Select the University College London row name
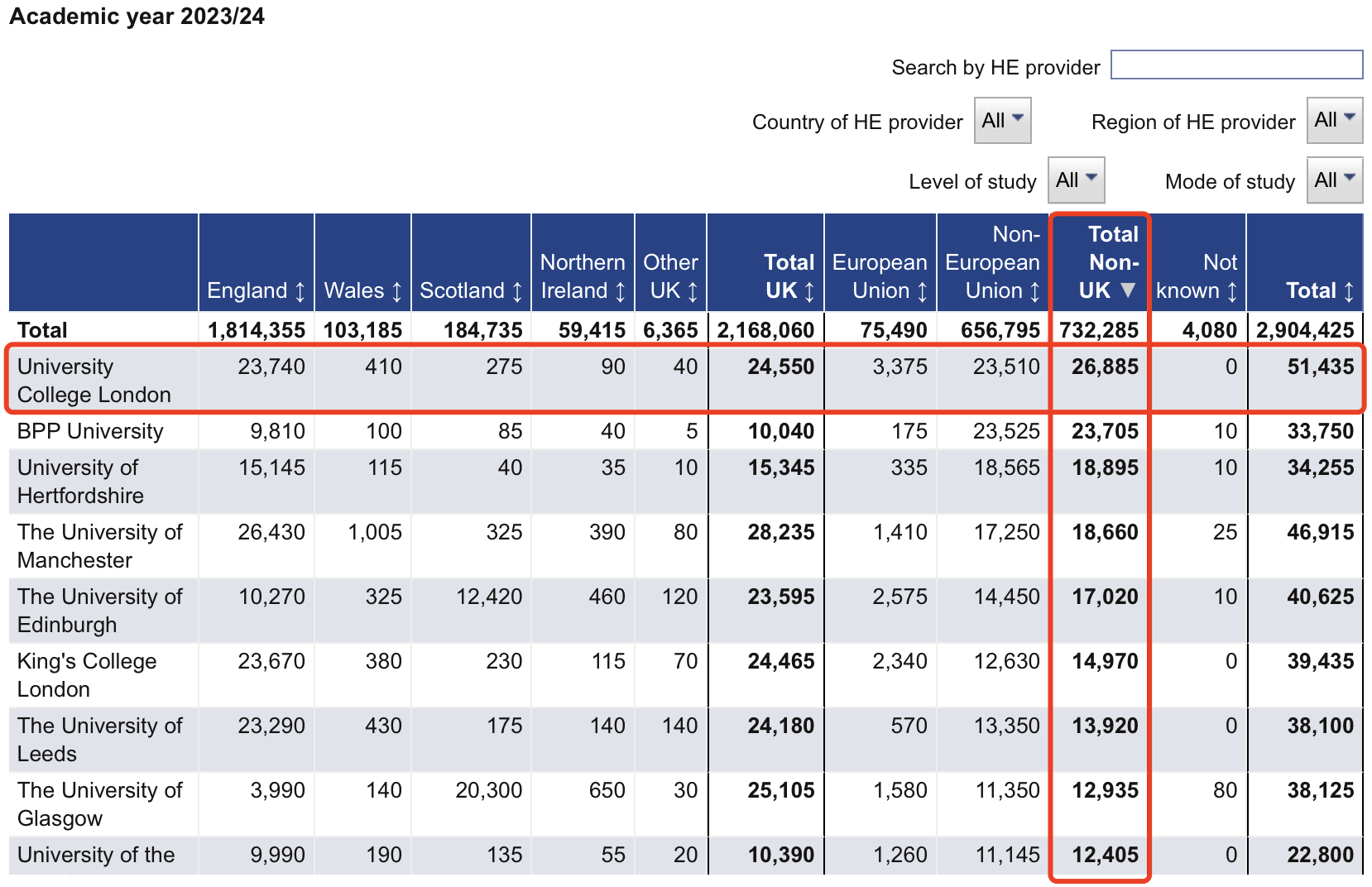 pos(94,381)
